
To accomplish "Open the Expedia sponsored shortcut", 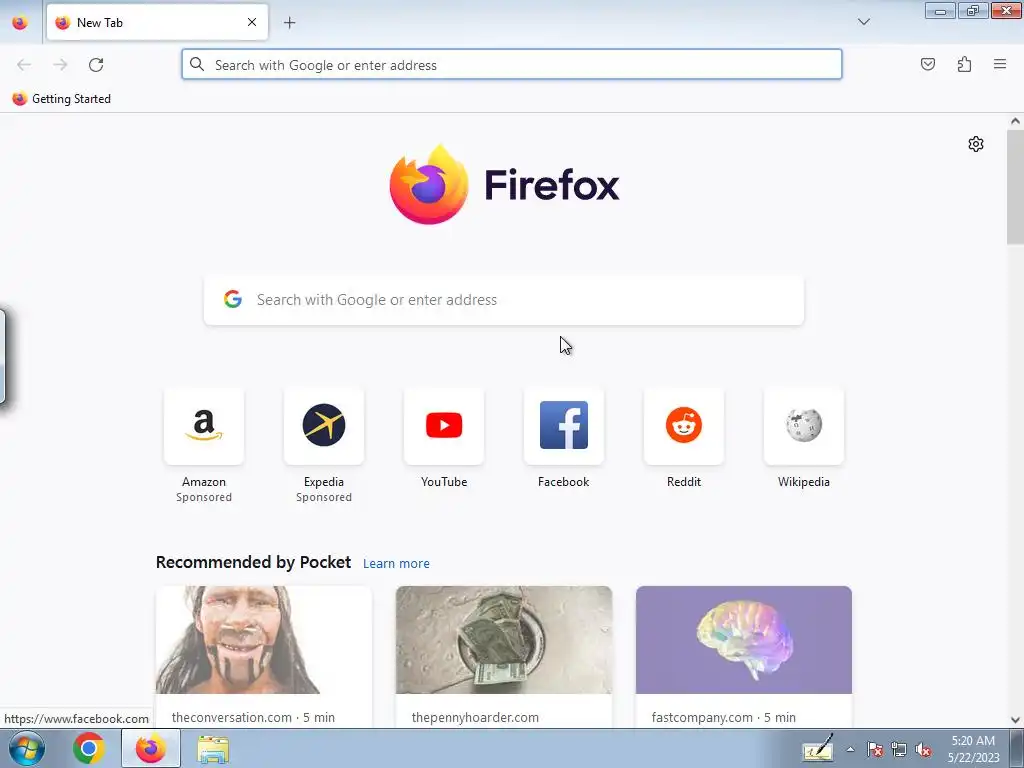I will point(324,426).
